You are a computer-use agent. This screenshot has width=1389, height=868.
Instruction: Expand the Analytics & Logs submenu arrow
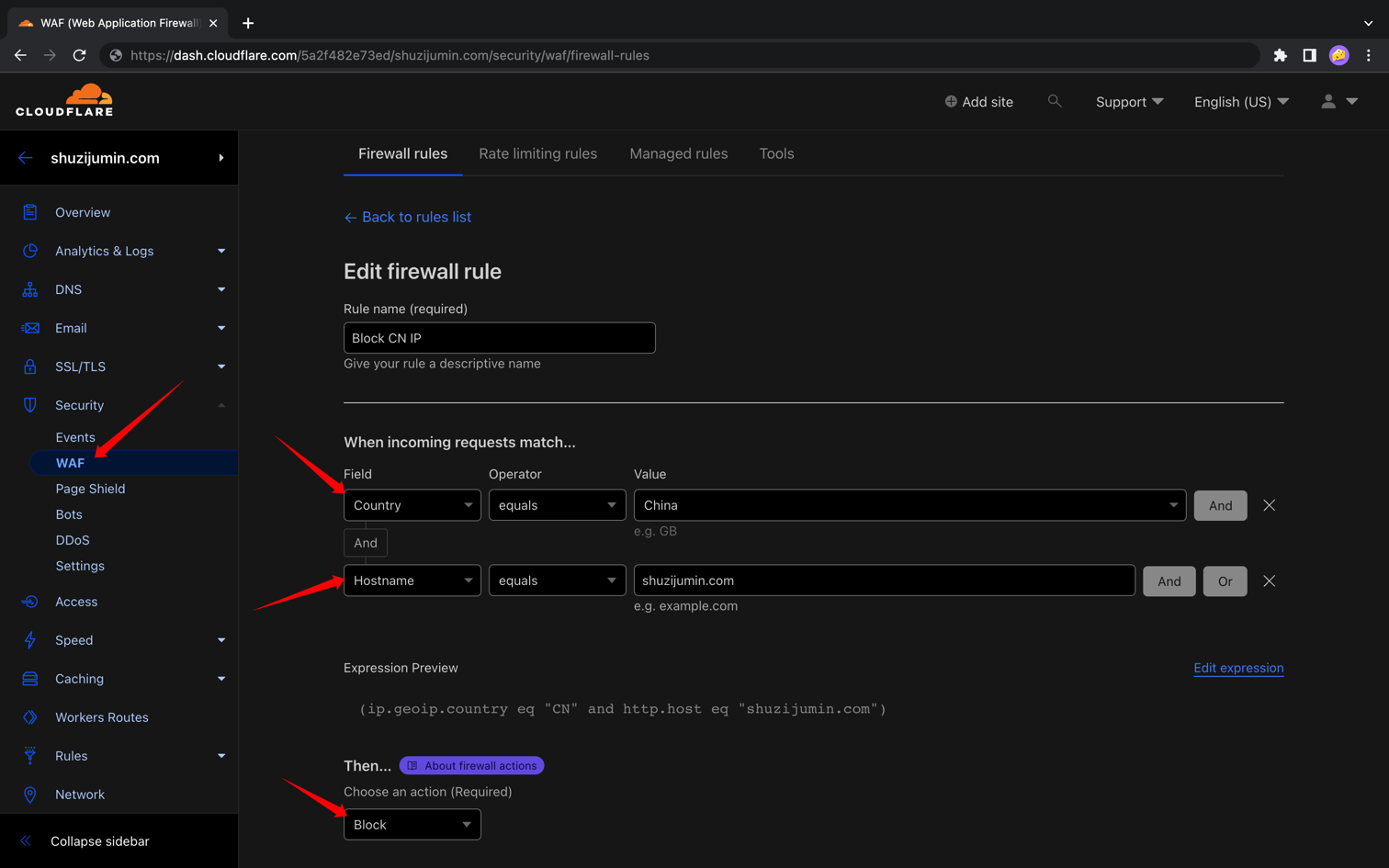point(221,251)
